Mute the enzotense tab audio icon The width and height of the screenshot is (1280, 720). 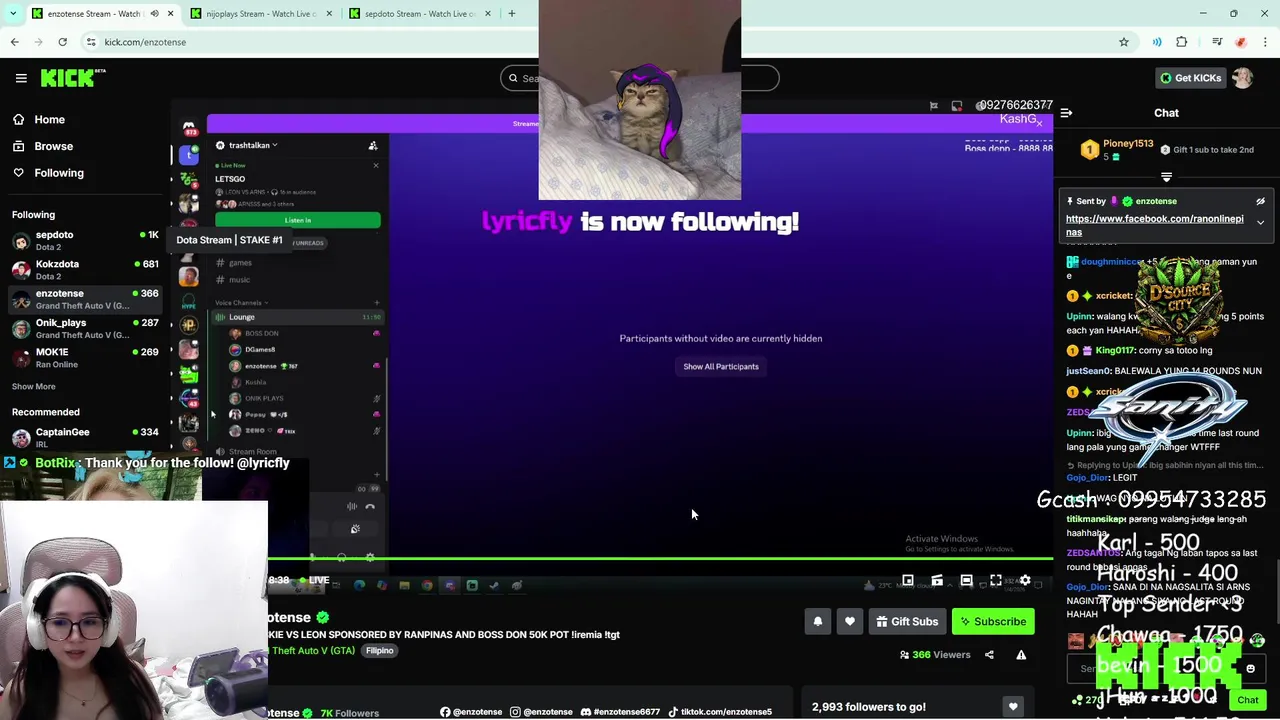[x=154, y=14]
